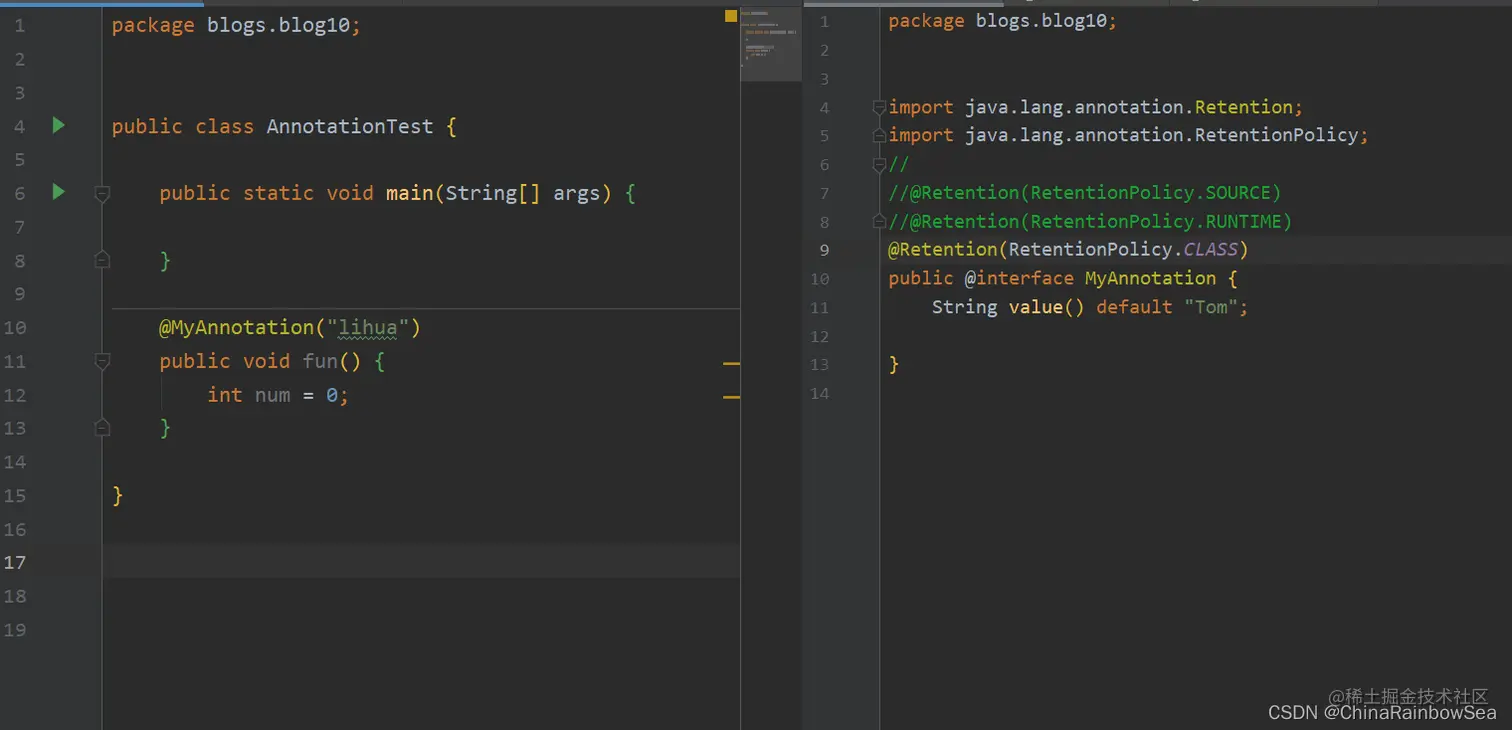Click the commented RetentionPolicy.SOURCE line

(x=1085, y=193)
